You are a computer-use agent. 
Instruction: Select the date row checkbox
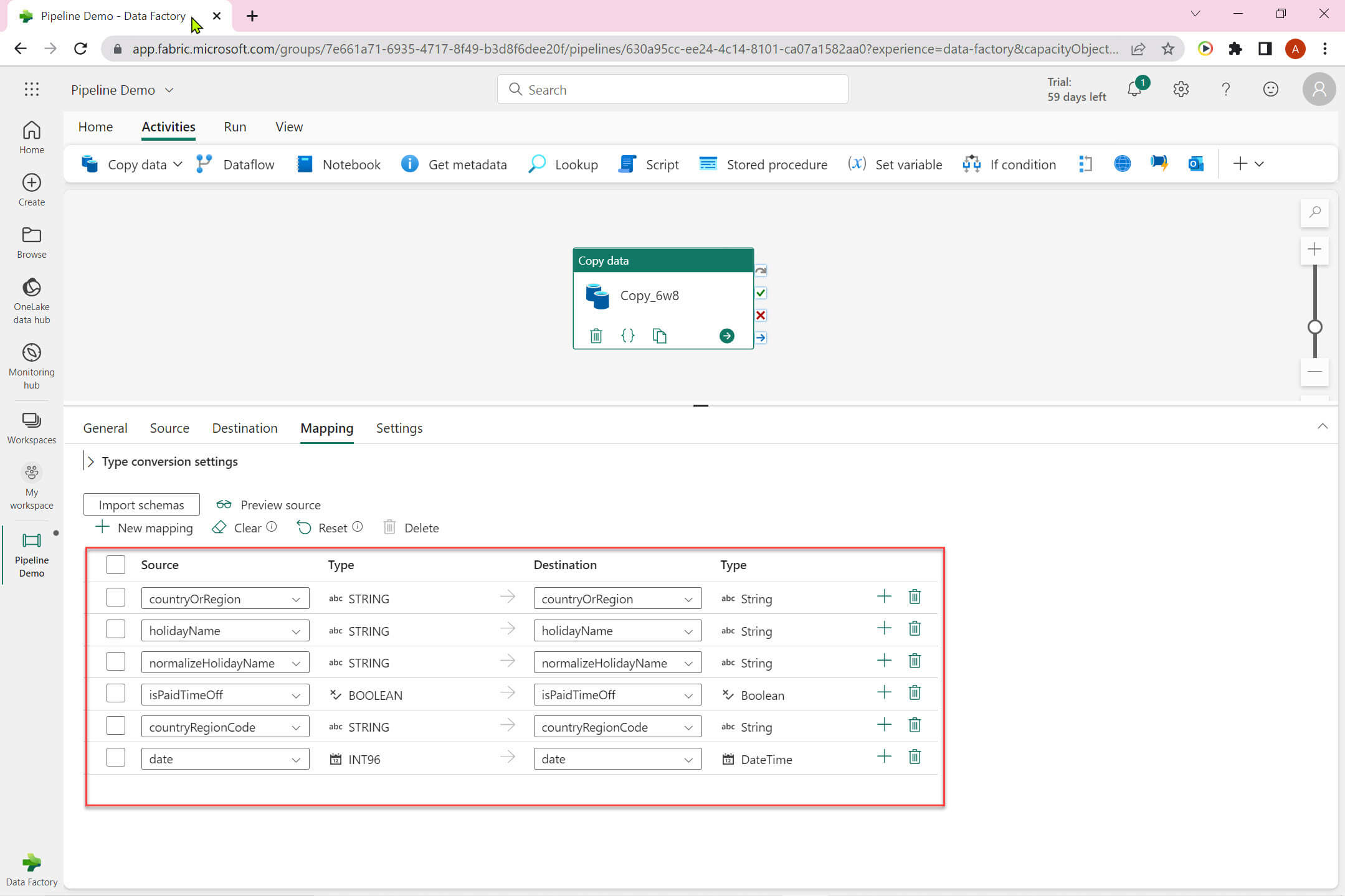click(x=116, y=758)
